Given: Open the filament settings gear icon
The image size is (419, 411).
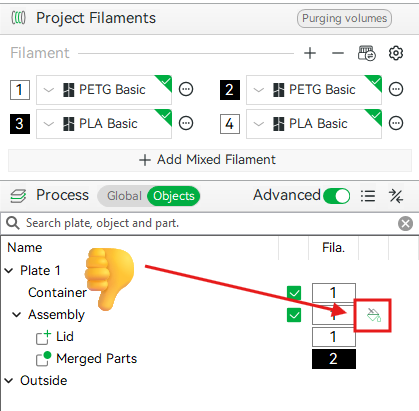Looking at the screenshot, I should [396, 53].
